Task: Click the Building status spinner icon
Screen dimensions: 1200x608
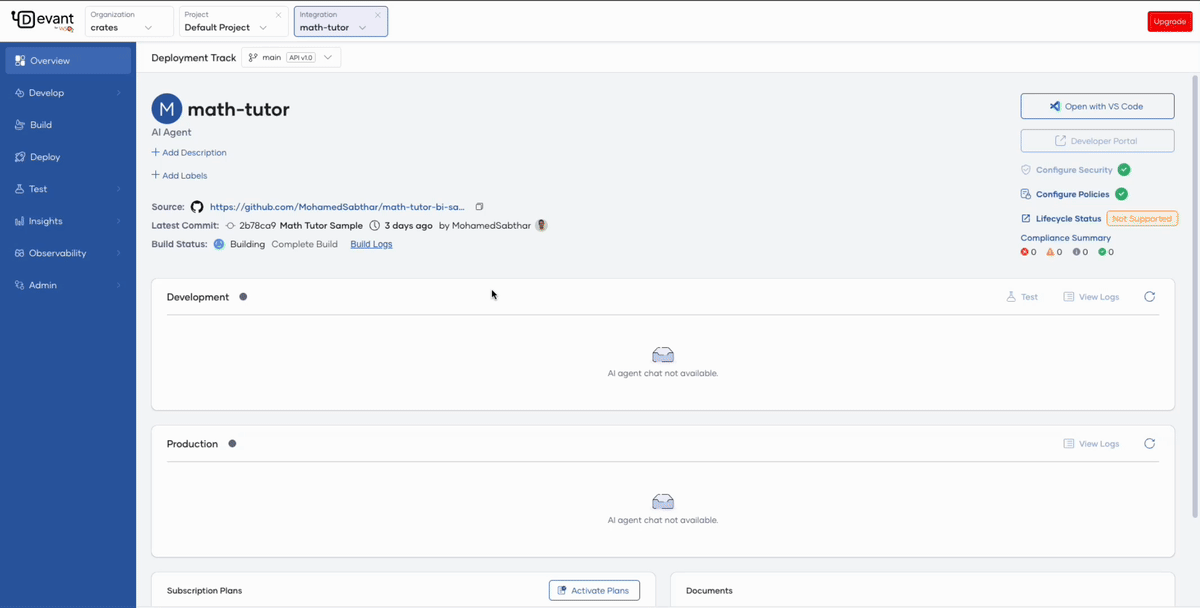Action: click(219, 244)
